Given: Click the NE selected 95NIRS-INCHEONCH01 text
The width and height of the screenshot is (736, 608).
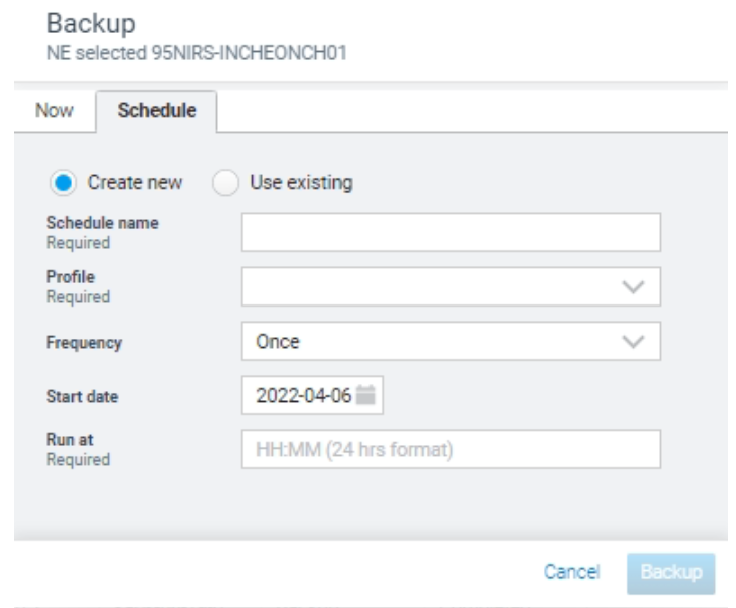Looking at the screenshot, I should [197, 53].
